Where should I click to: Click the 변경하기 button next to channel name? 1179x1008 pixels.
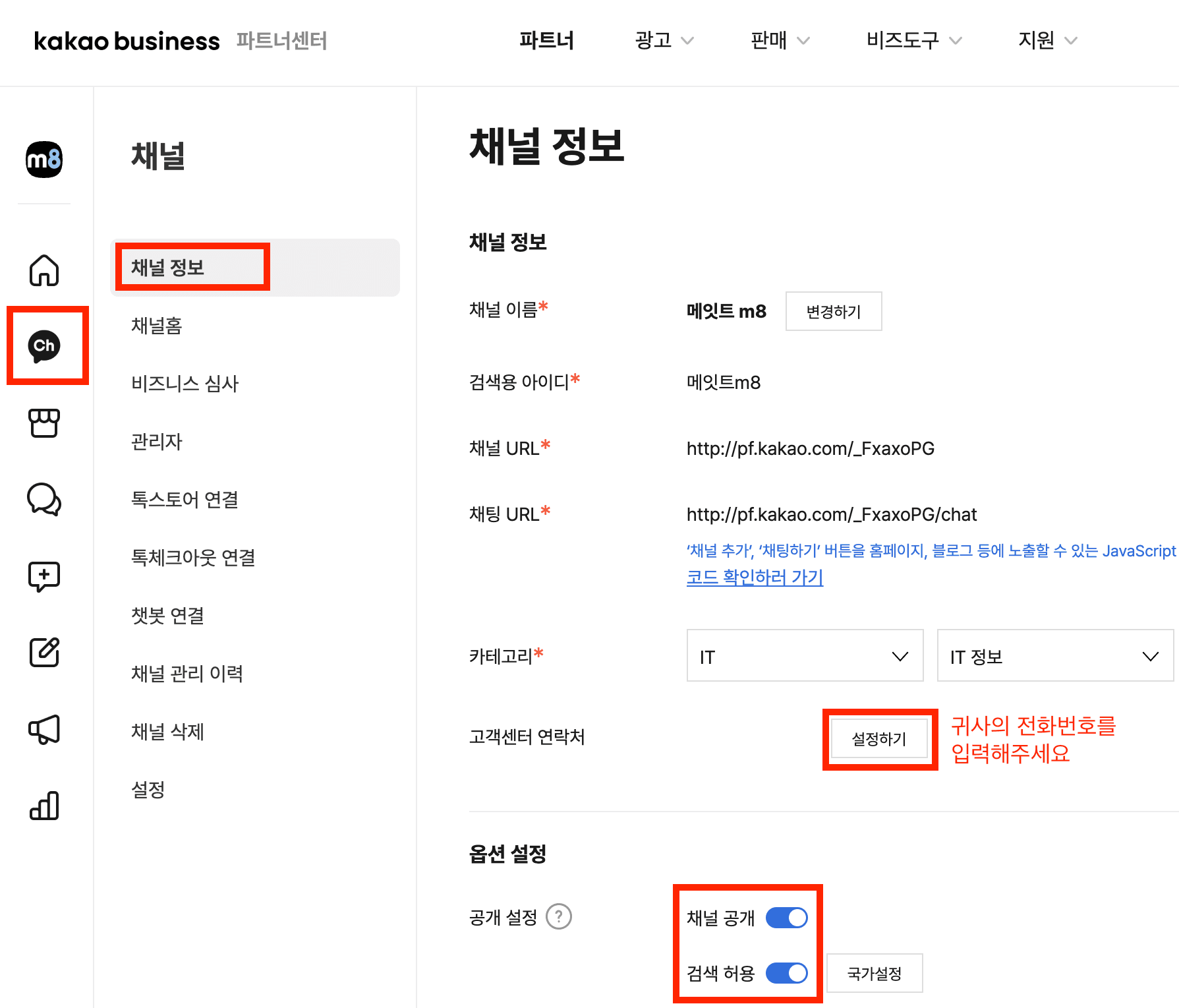(833, 312)
